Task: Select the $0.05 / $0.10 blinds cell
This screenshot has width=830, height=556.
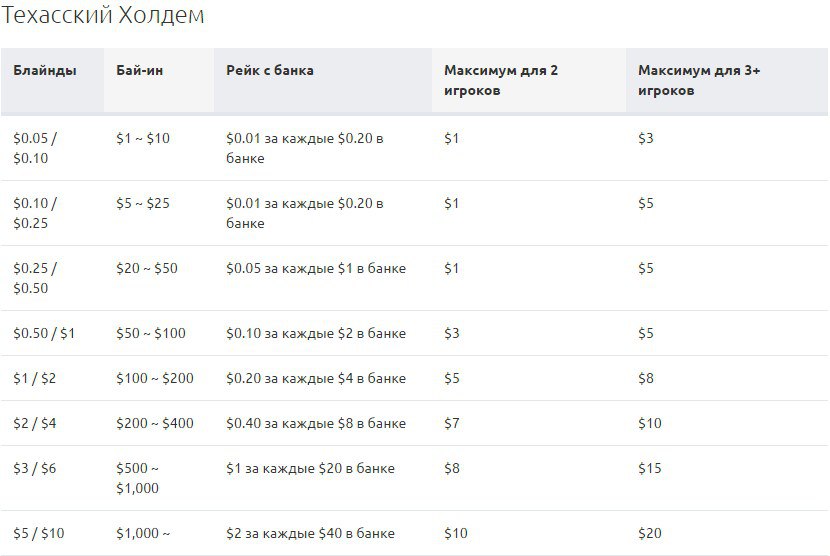Action: [x=35, y=148]
